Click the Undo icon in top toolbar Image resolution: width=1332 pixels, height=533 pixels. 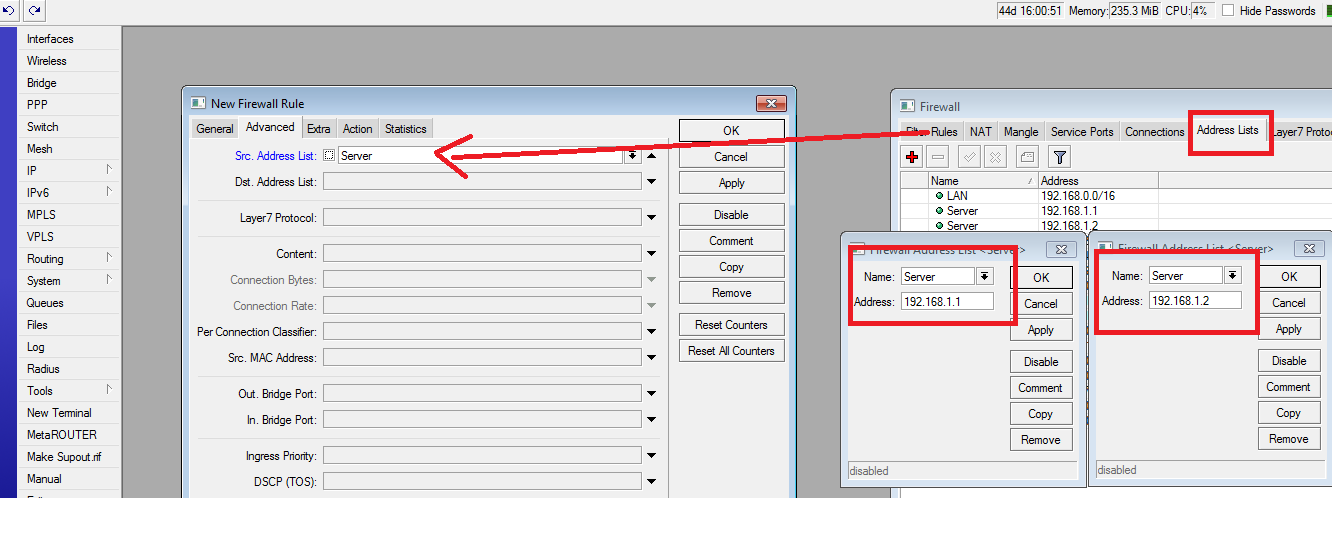point(11,10)
